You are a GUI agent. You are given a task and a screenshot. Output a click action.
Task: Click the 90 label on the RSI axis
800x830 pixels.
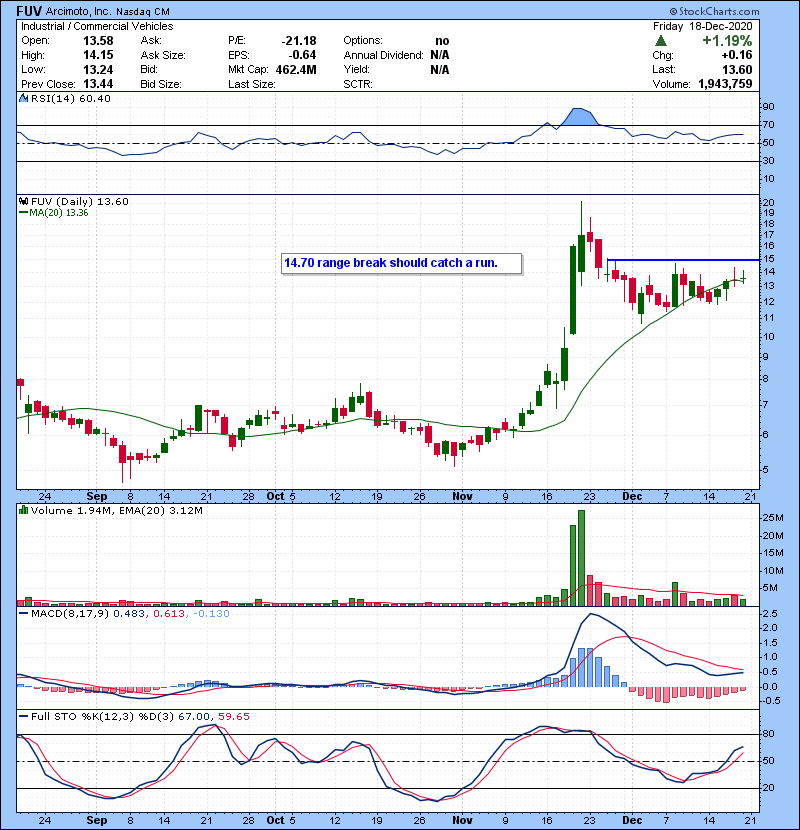768,107
